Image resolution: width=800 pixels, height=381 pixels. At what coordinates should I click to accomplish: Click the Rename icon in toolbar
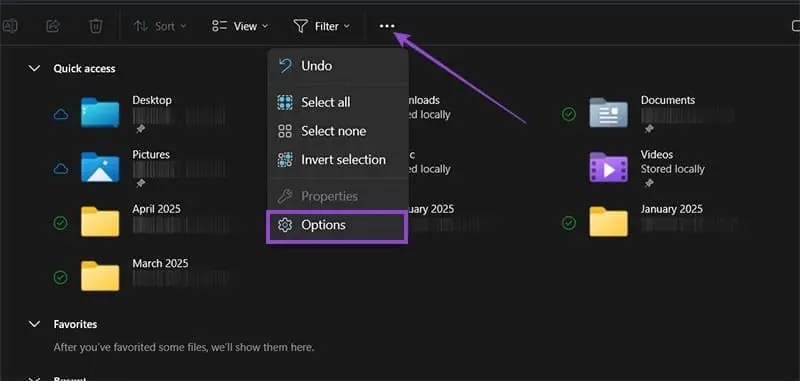tap(10, 26)
